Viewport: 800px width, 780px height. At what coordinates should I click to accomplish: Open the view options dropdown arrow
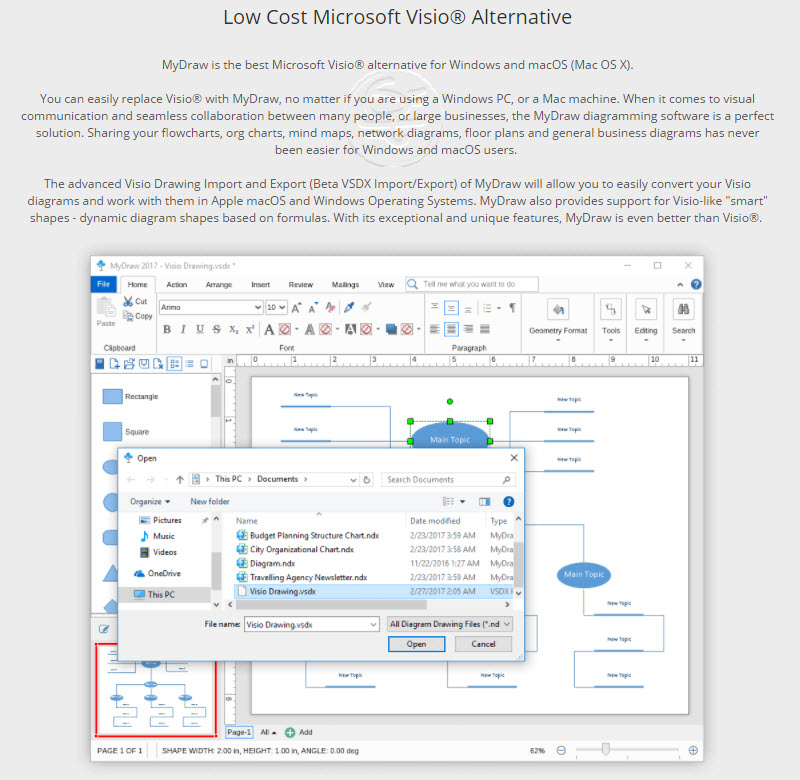click(x=463, y=502)
